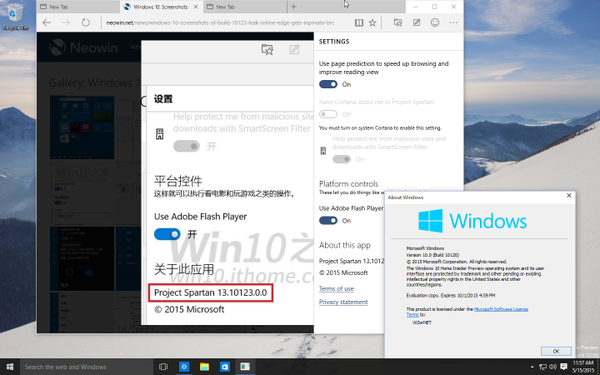Click the favorites icon in the enlarged screenshot
The width and height of the screenshot is (600, 375).
coord(267,49)
